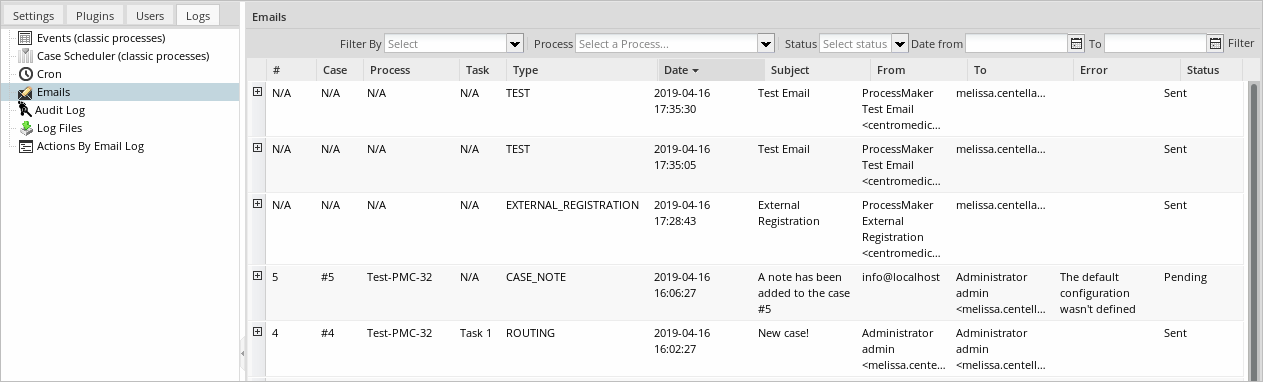Viewport: 1263px width, 382px height.
Task: Open the Log Files icon
Action: tap(26, 128)
